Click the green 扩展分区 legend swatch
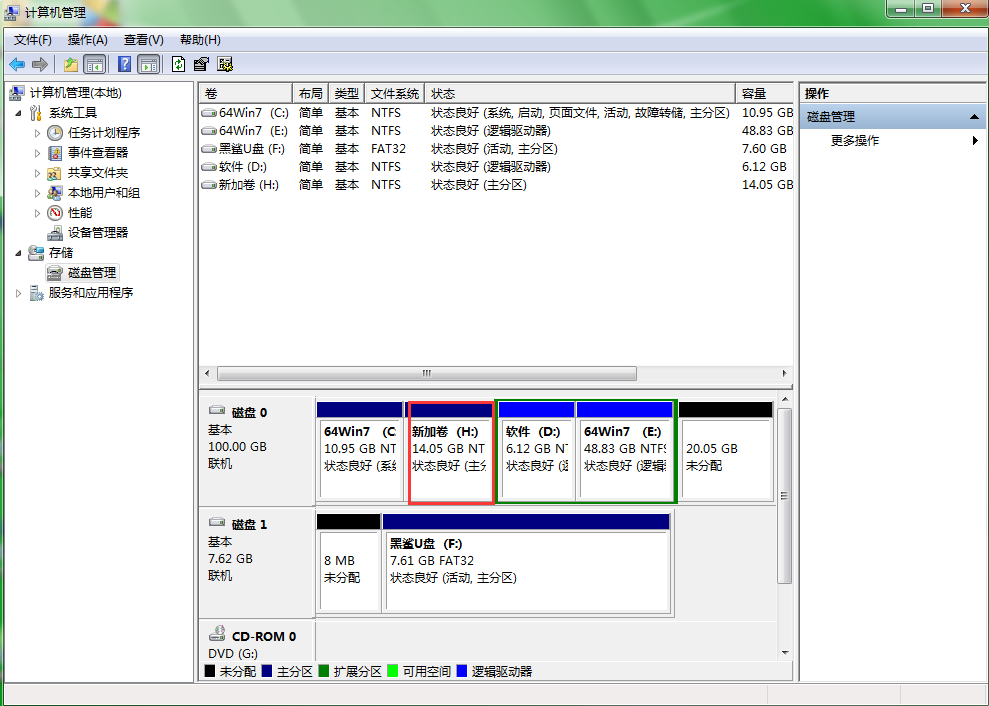The height and width of the screenshot is (706, 989). pyautogui.click(x=324, y=672)
